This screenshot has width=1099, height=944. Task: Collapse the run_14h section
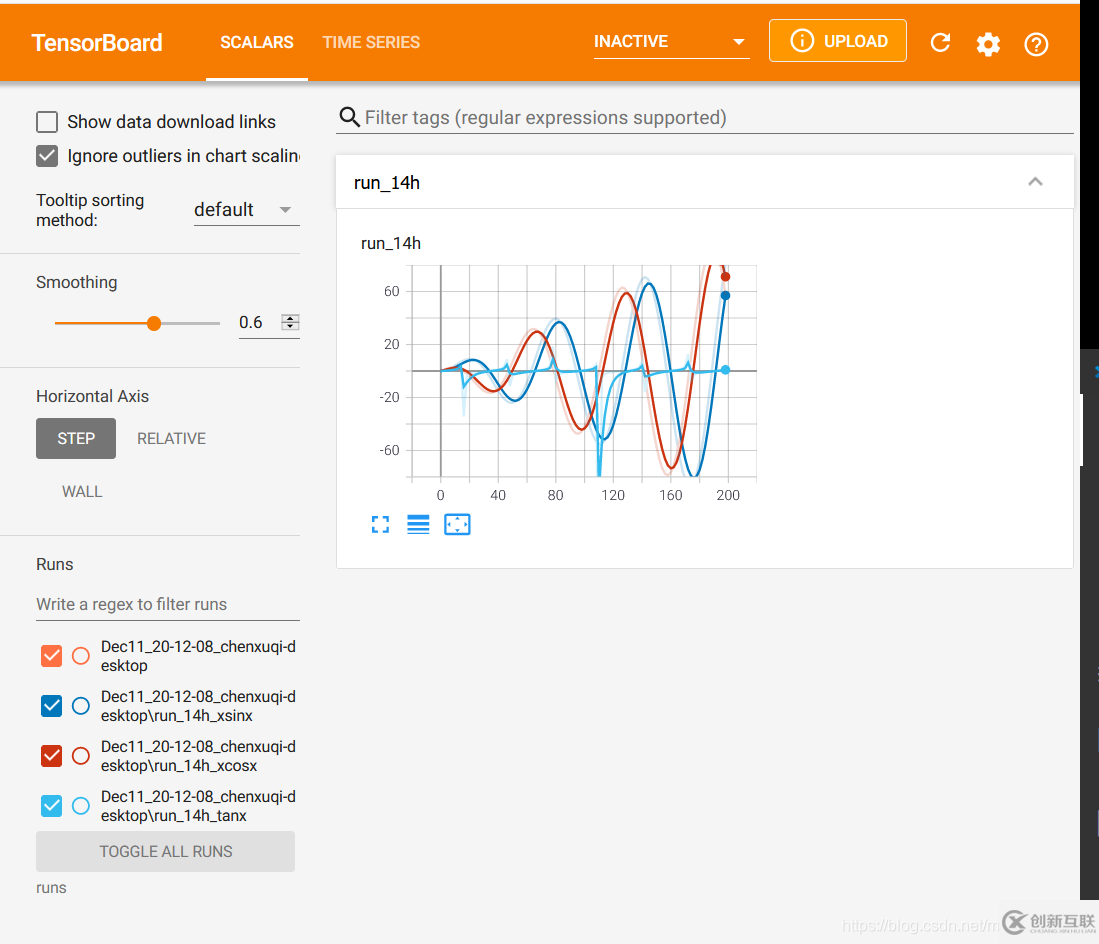[1035, 182]
